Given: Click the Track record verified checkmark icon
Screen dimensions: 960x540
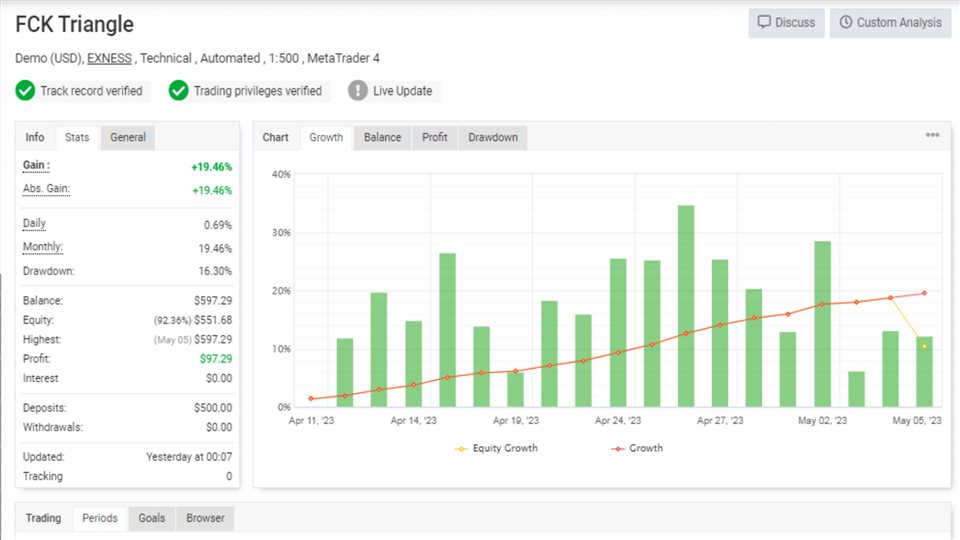Looking at the screenshot, I should (25, 91).
